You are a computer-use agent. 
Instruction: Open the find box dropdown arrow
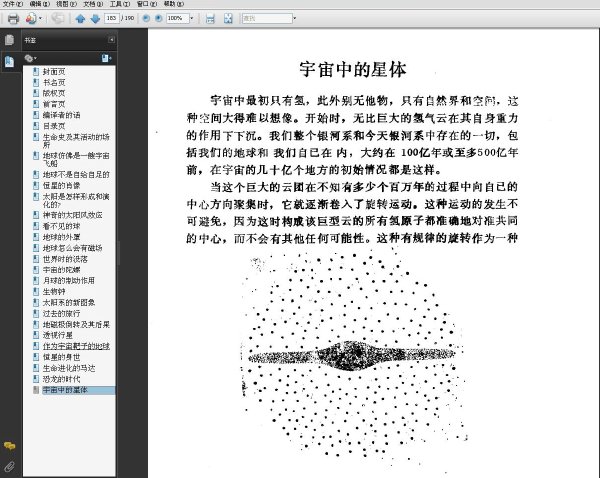[x=294, y=18]
